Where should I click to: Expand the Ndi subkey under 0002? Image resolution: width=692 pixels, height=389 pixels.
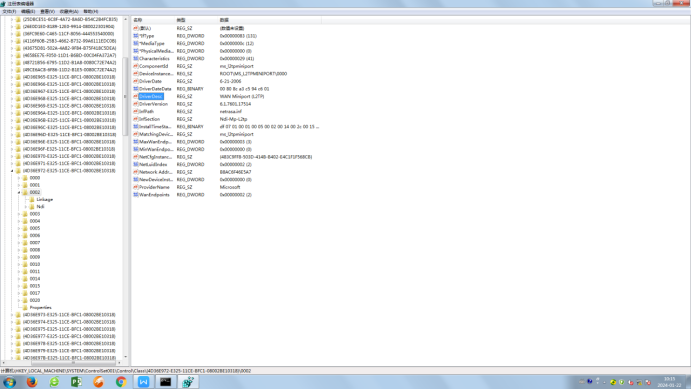pos(26,207)
